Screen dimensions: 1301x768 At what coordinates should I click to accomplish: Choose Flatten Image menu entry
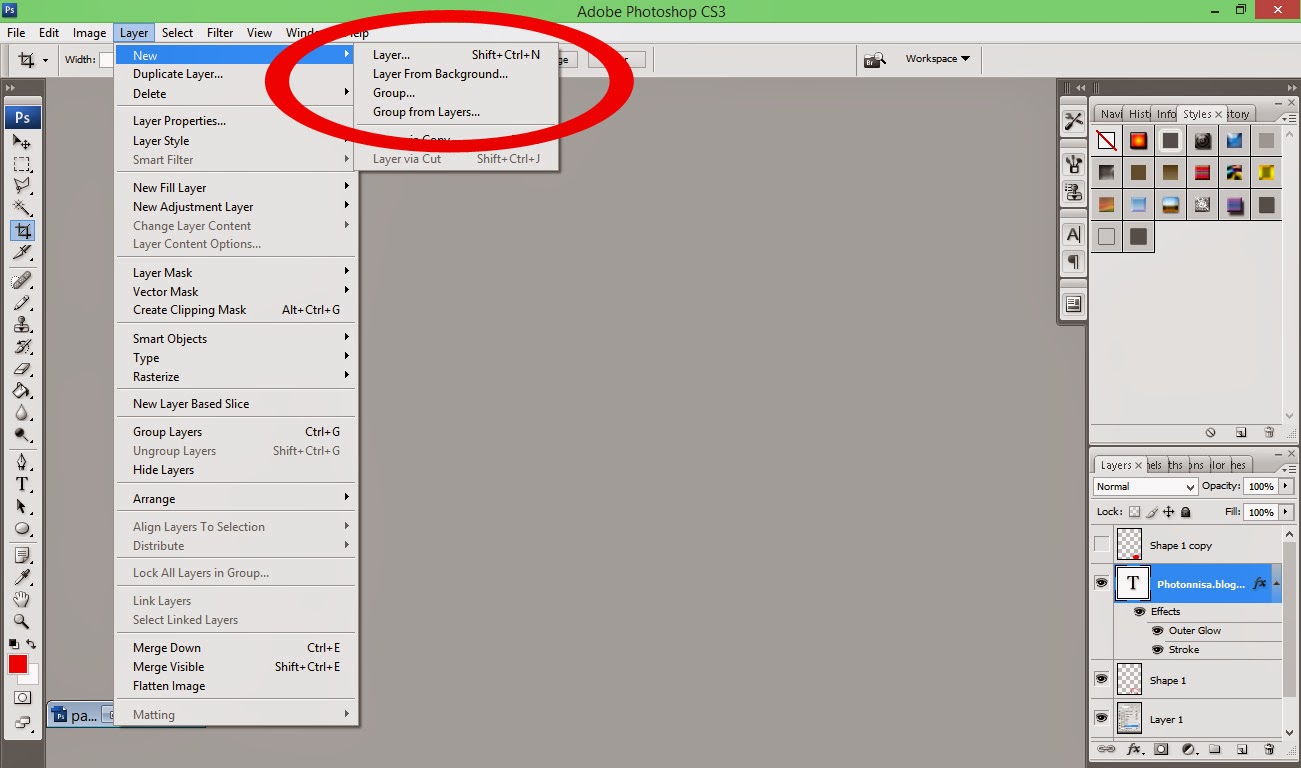tap(169, 686)
